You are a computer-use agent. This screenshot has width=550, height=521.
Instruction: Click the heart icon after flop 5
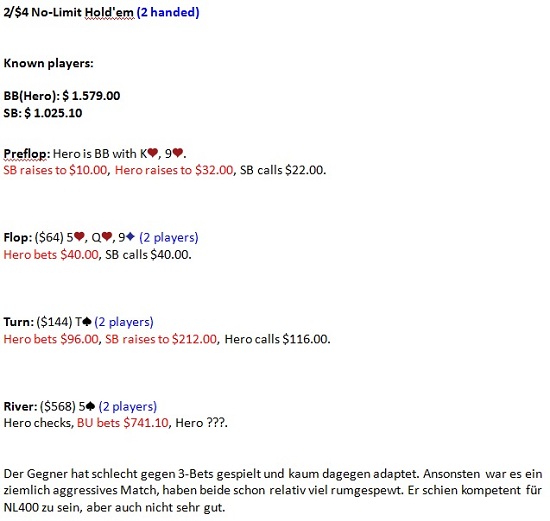pos(79,237)
